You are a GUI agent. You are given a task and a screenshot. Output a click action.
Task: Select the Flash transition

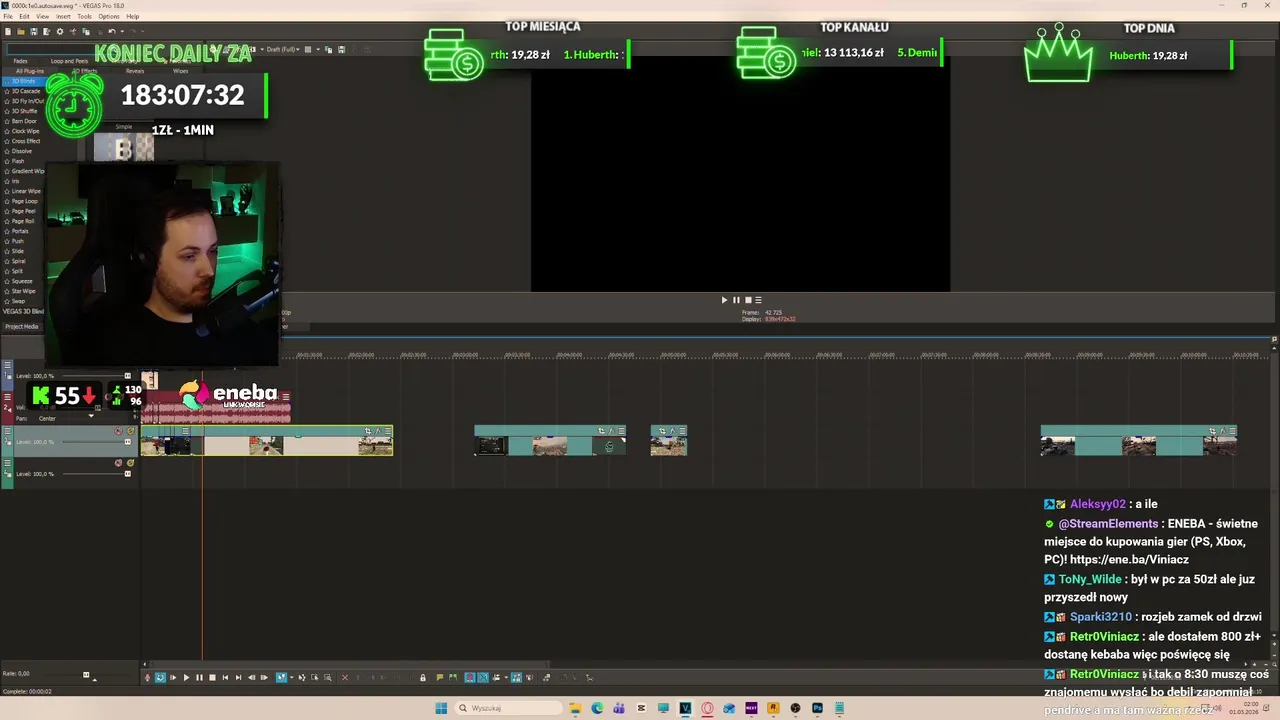(16, 161)
